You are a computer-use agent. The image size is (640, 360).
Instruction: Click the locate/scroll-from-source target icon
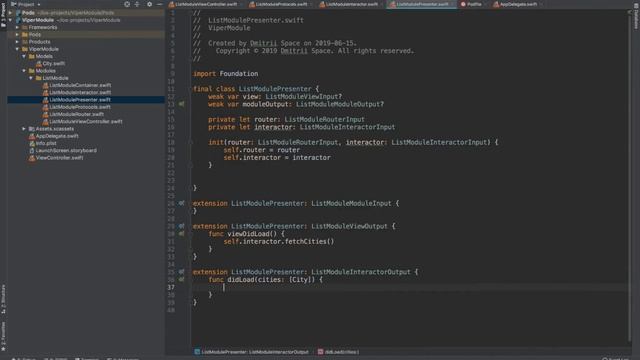tap(127, 4)
